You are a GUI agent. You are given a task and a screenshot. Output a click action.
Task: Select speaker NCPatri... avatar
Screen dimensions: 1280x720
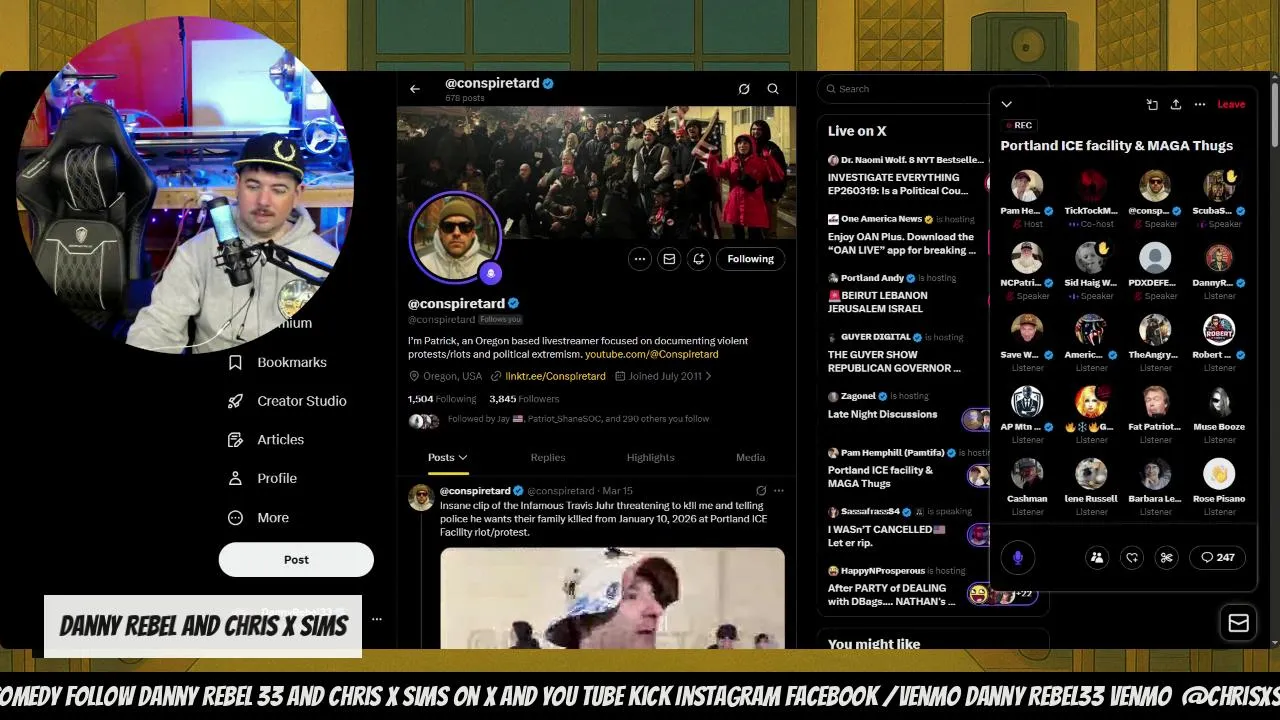[1027, 258]
